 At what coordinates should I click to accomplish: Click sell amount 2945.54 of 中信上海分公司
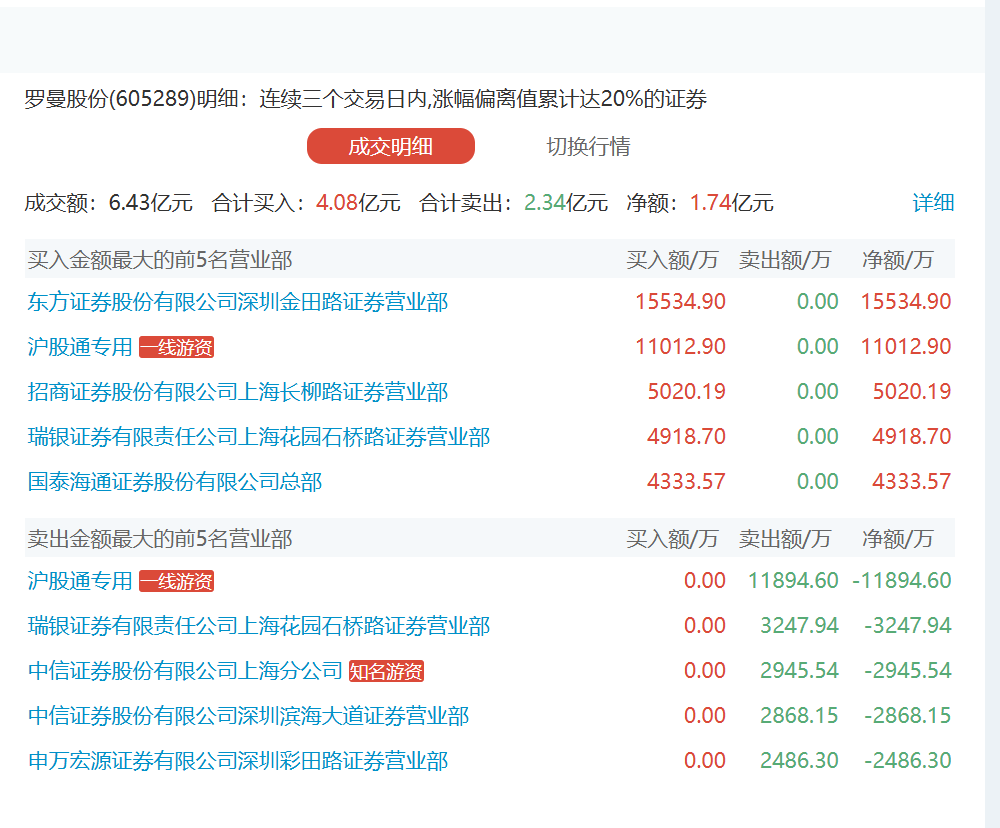799,671
